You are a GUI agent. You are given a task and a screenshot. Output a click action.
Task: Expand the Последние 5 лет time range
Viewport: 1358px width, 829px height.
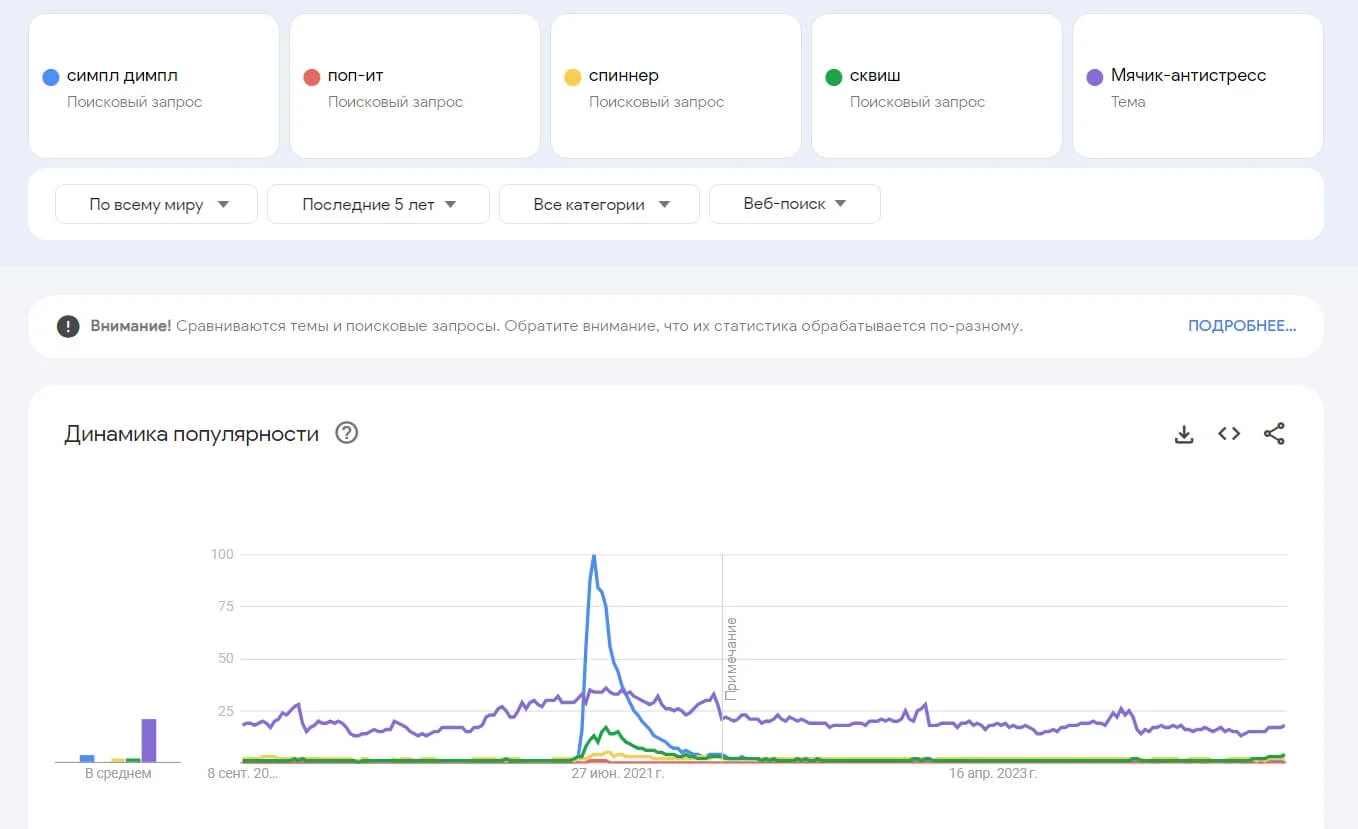378,204
